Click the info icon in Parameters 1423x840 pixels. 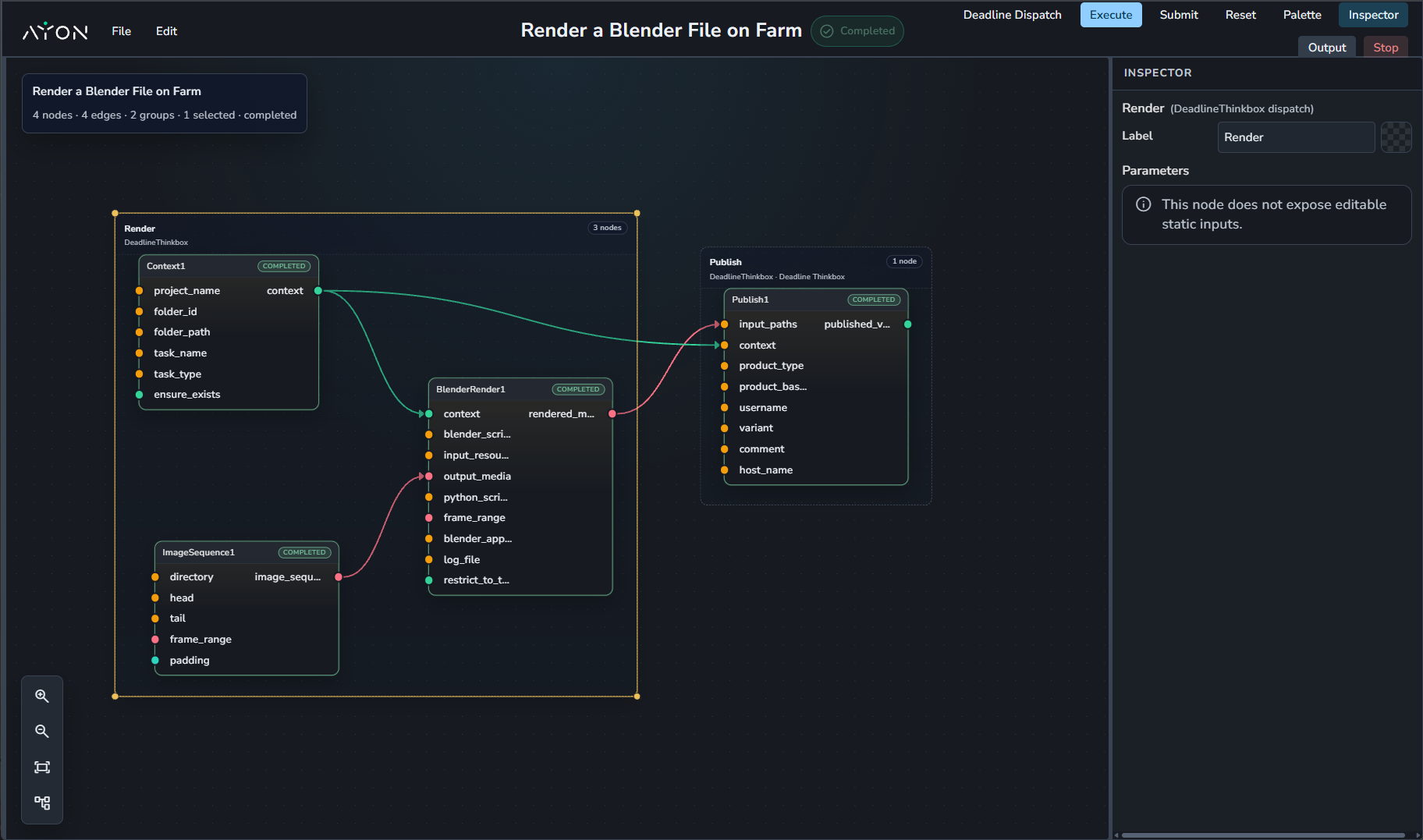(x=1143, y=204)
